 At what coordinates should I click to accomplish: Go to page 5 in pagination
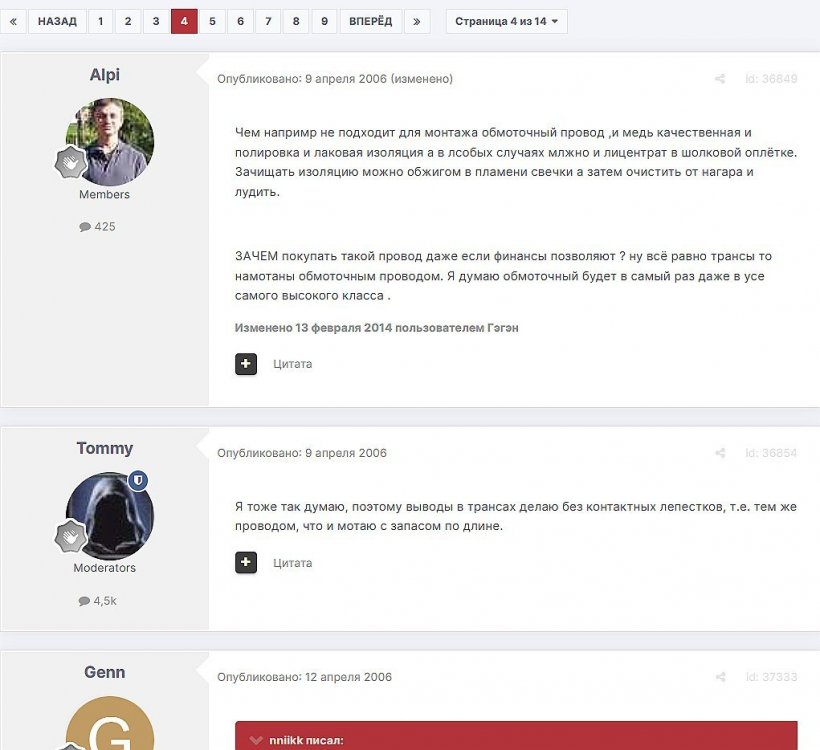tap(212, 21)
